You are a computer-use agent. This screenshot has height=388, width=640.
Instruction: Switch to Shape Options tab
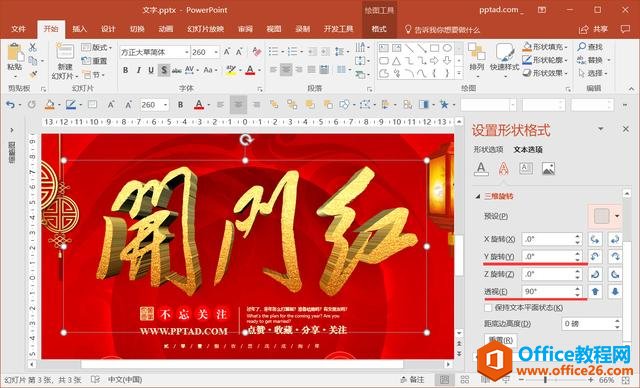(488, 149)
